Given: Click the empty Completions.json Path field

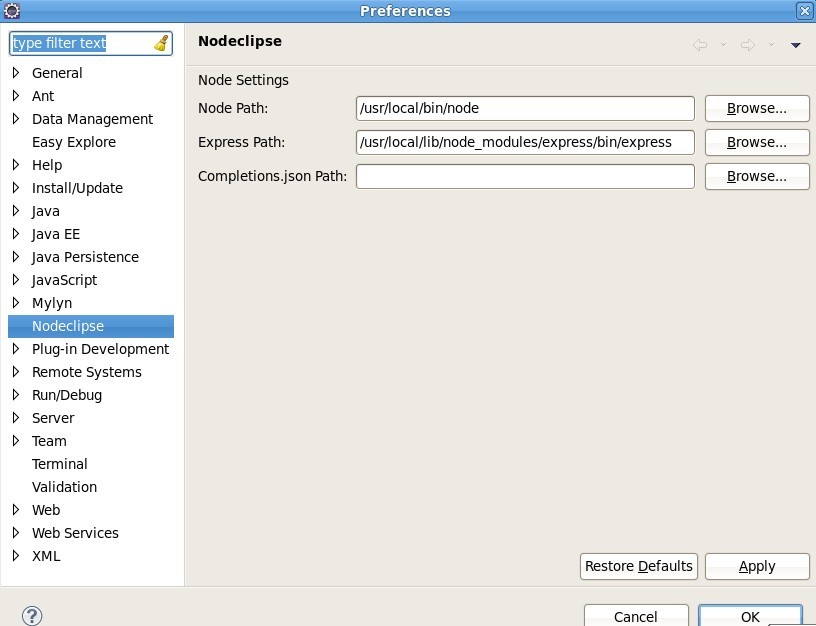Looking at the screenshot, I should 525,176.
